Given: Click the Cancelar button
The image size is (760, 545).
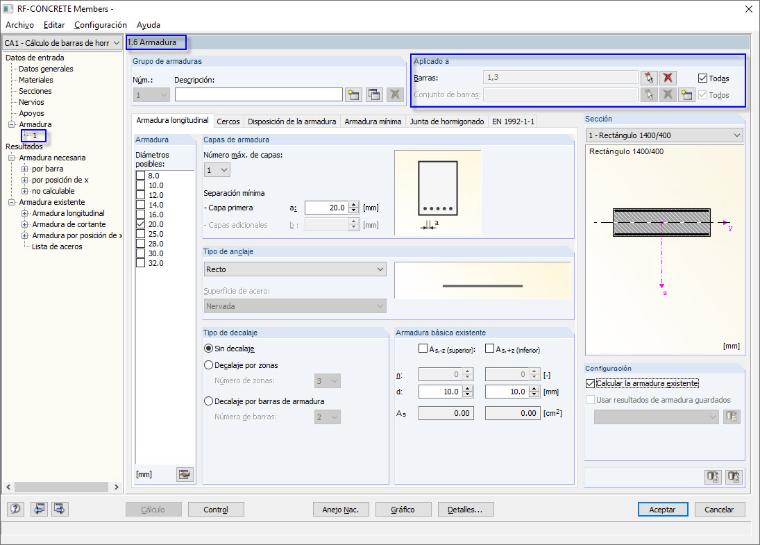Looking at the screenshot, I should [719, 510].
